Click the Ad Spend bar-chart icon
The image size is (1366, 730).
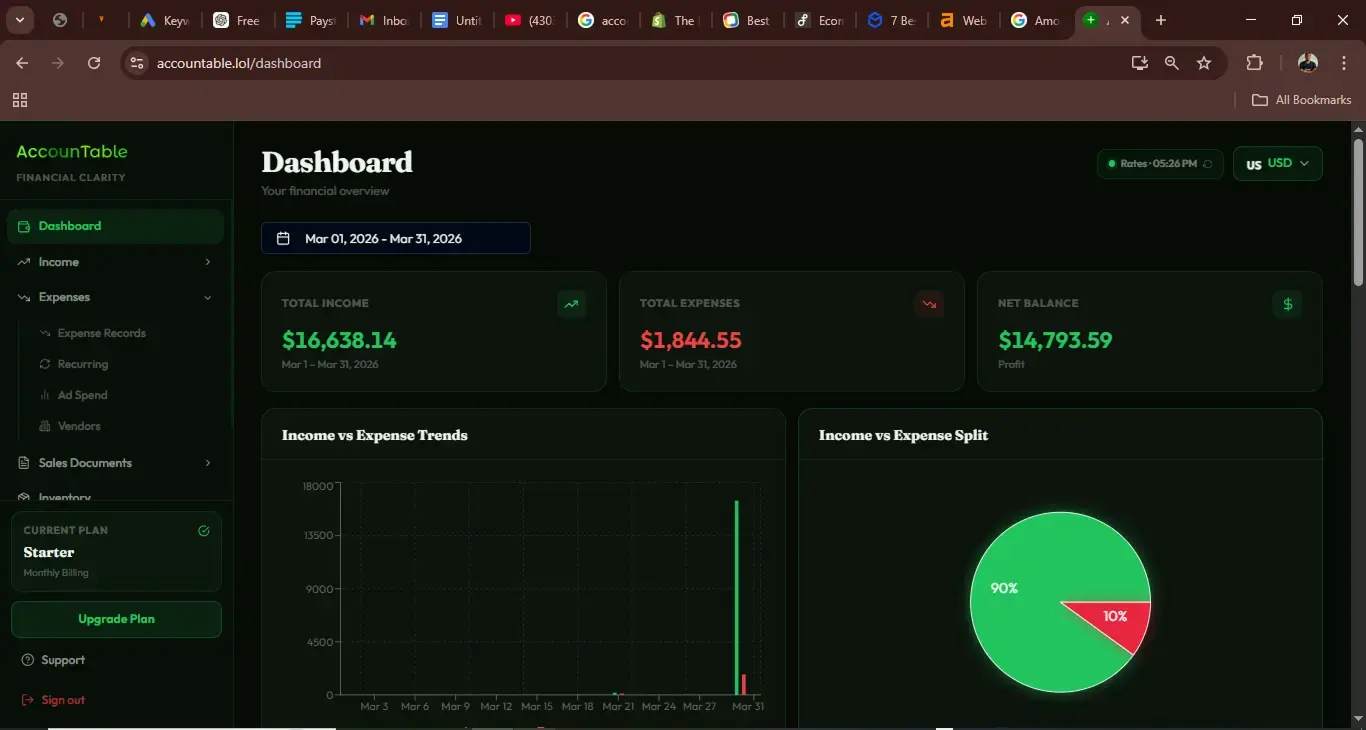45,395
